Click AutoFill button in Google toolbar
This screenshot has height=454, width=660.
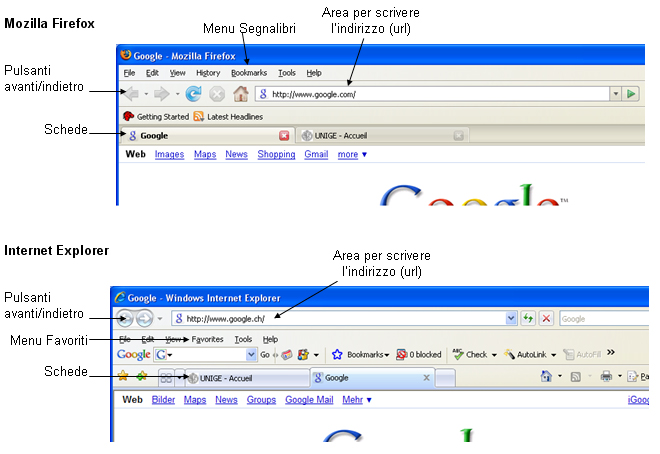pyautogui.click(x=582, y=355)
